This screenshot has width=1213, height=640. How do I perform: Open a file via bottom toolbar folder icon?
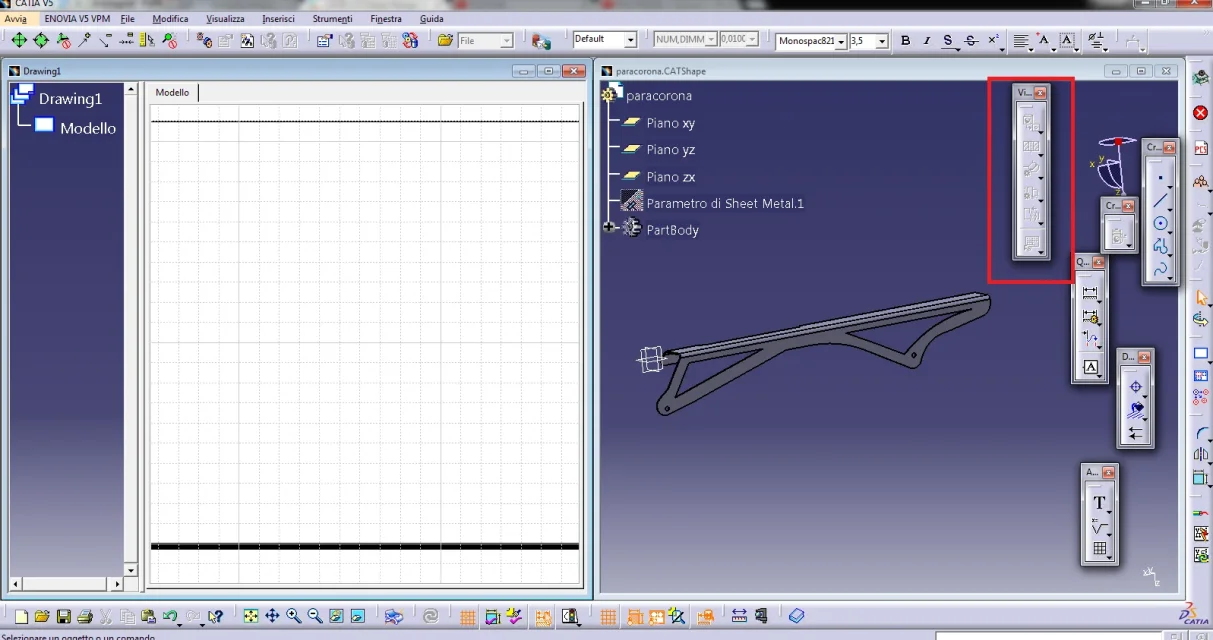(41, 617)
